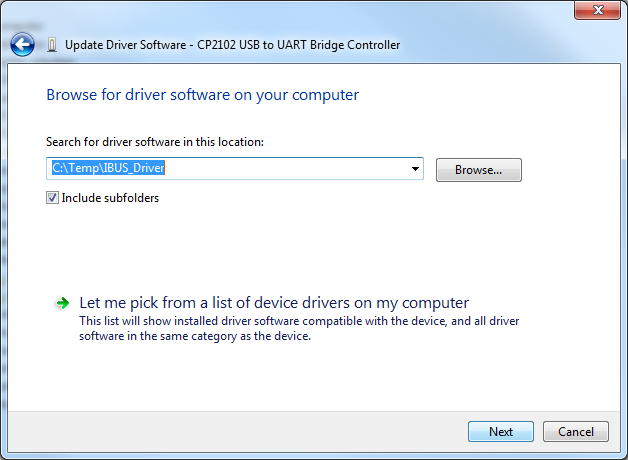Click the device icon beside the window title
This screenshot has width=628, height=460.
[x=51, y=45]
